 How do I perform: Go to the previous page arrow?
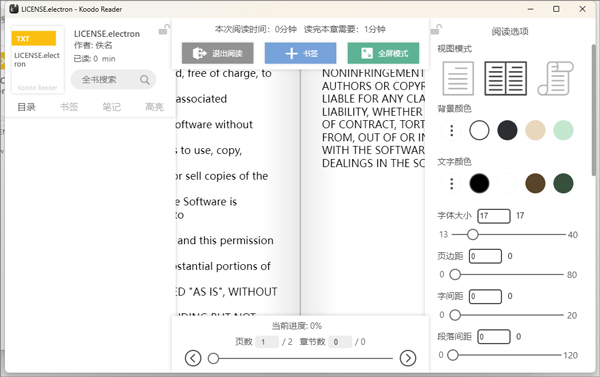coord(193,358)
